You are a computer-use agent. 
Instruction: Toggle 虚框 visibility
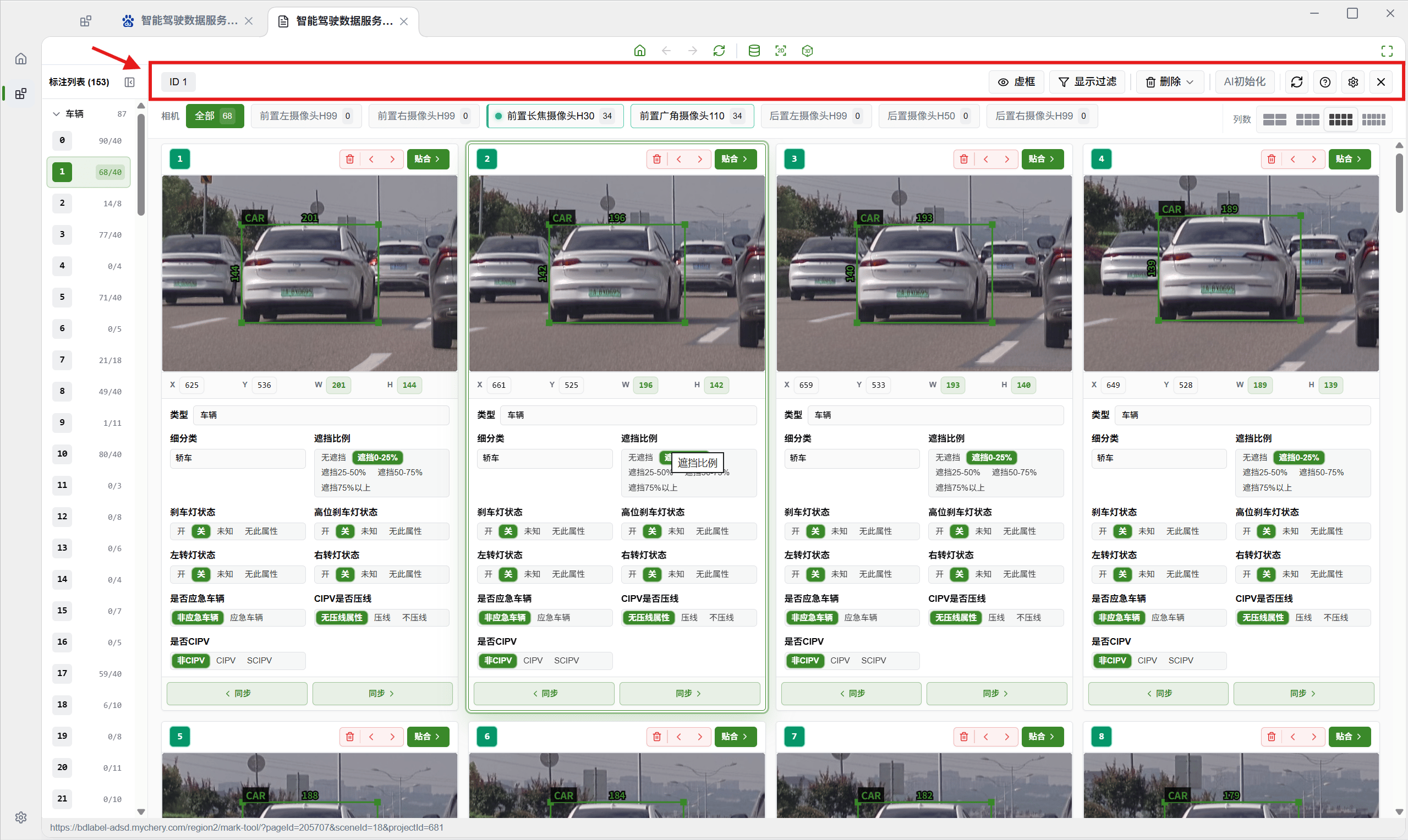pyautogui.click(x=1016, y=82)
